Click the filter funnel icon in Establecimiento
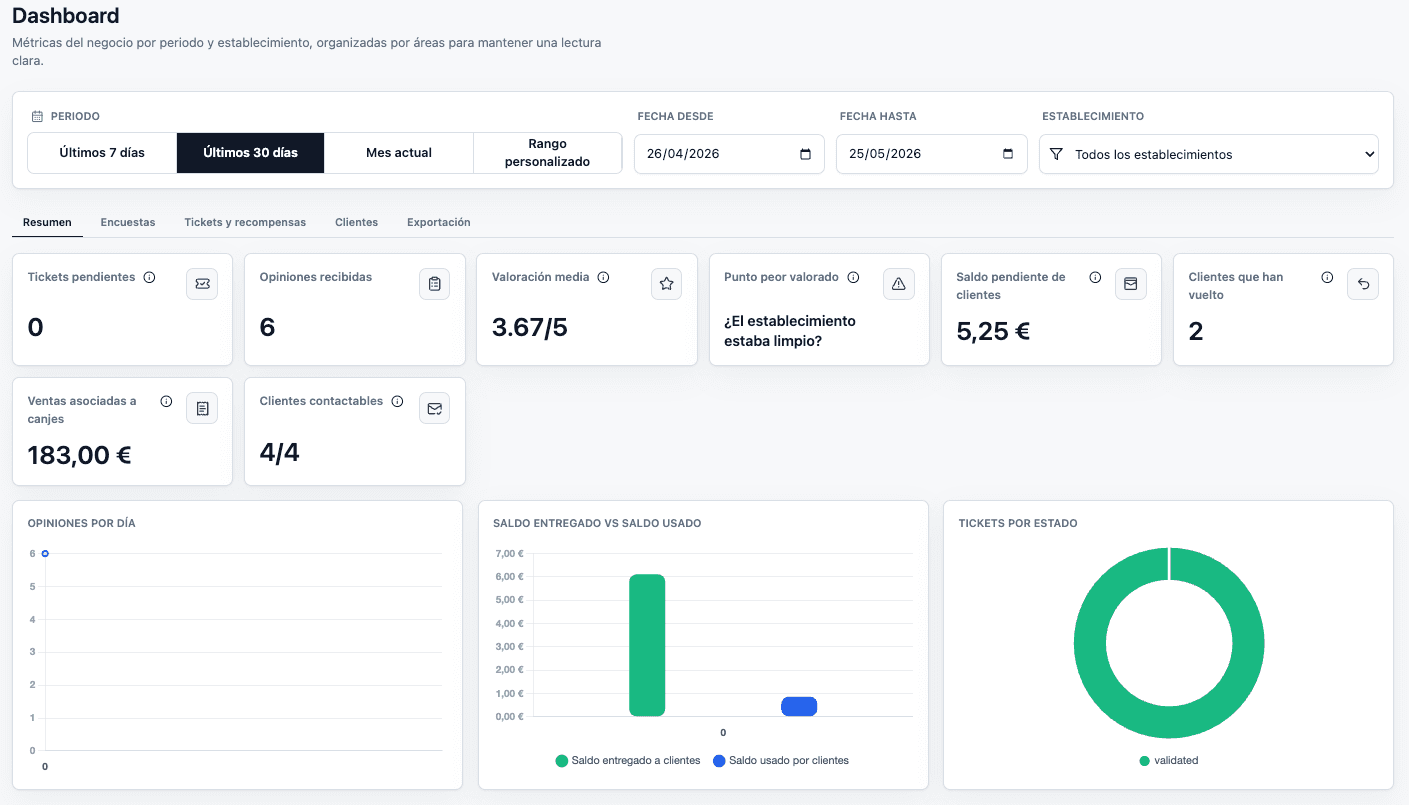This screenshot has width=1409, height=805. (x=1056, y=154)
